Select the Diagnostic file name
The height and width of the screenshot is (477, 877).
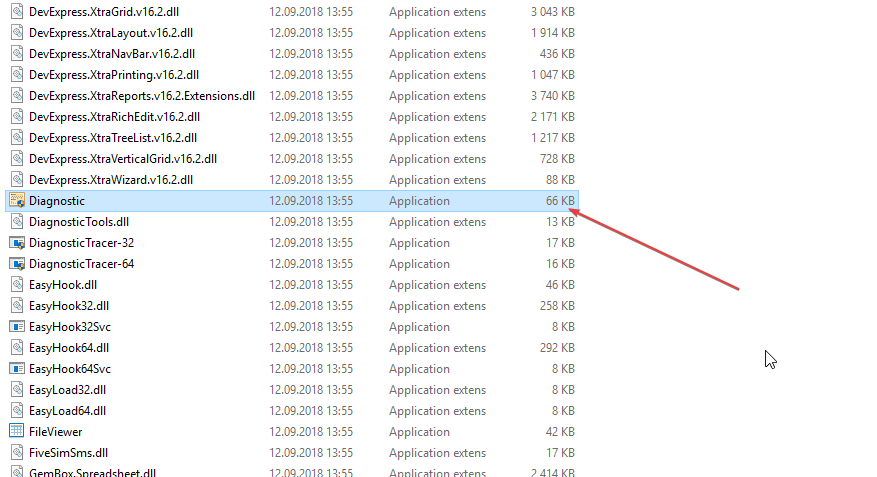click(x=57, y=201)
